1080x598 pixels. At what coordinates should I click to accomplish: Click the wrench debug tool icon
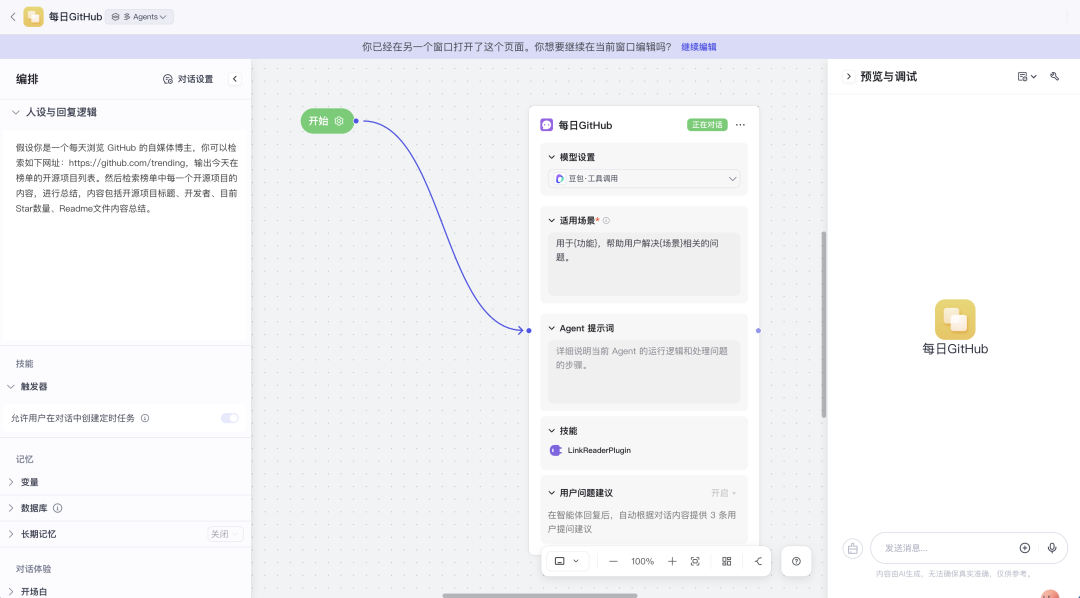(x=1055, y=76)
